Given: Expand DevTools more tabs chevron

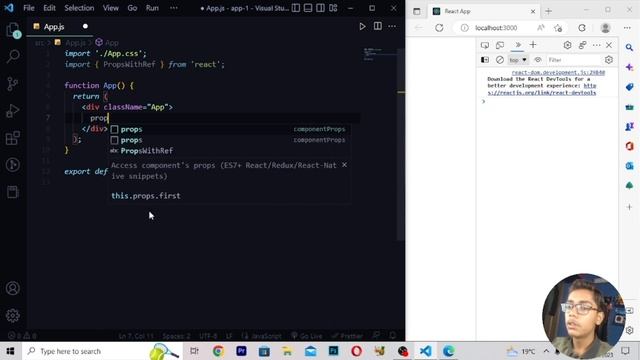Looking at the screenshot, I should (518, 45).
